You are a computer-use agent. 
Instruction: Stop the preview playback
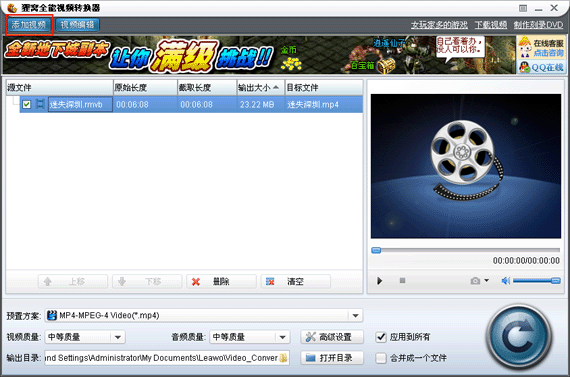(x=402, y=281)
